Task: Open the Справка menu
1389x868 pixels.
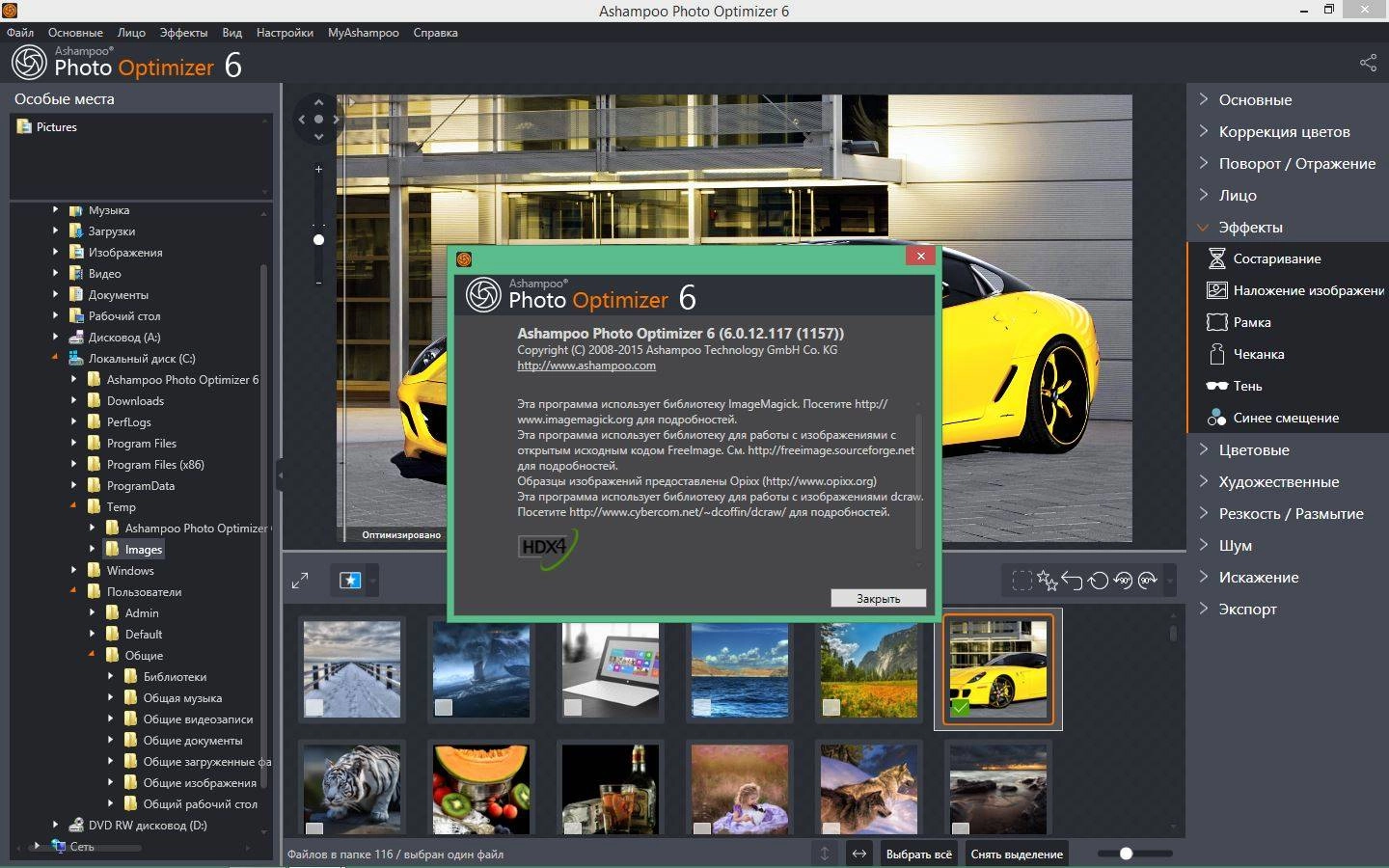Action: [436, 33]
